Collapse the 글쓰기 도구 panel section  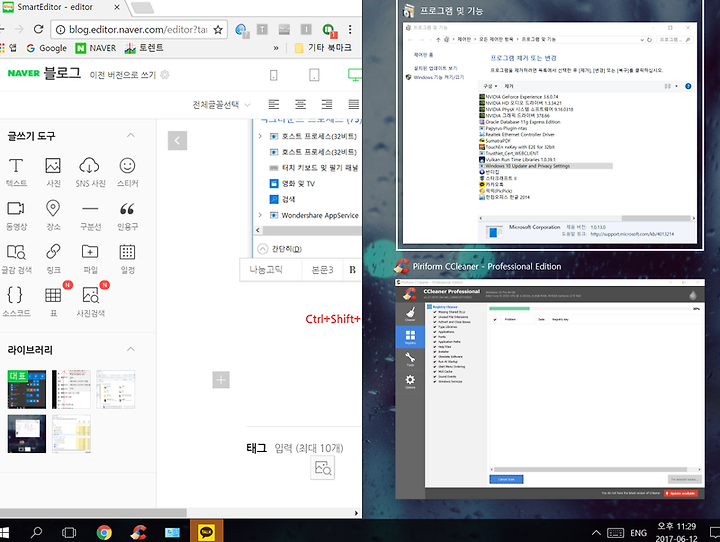point(131,136)
